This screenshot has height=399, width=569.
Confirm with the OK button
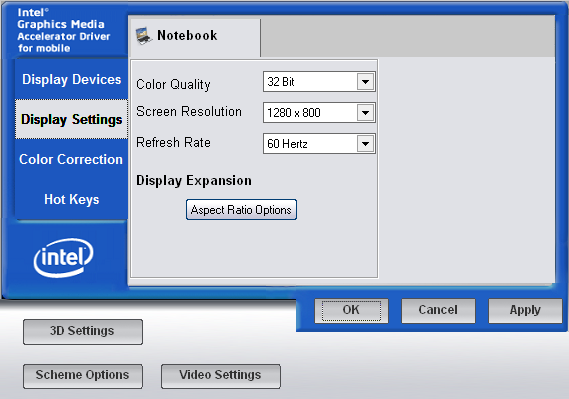coord(351,310)
